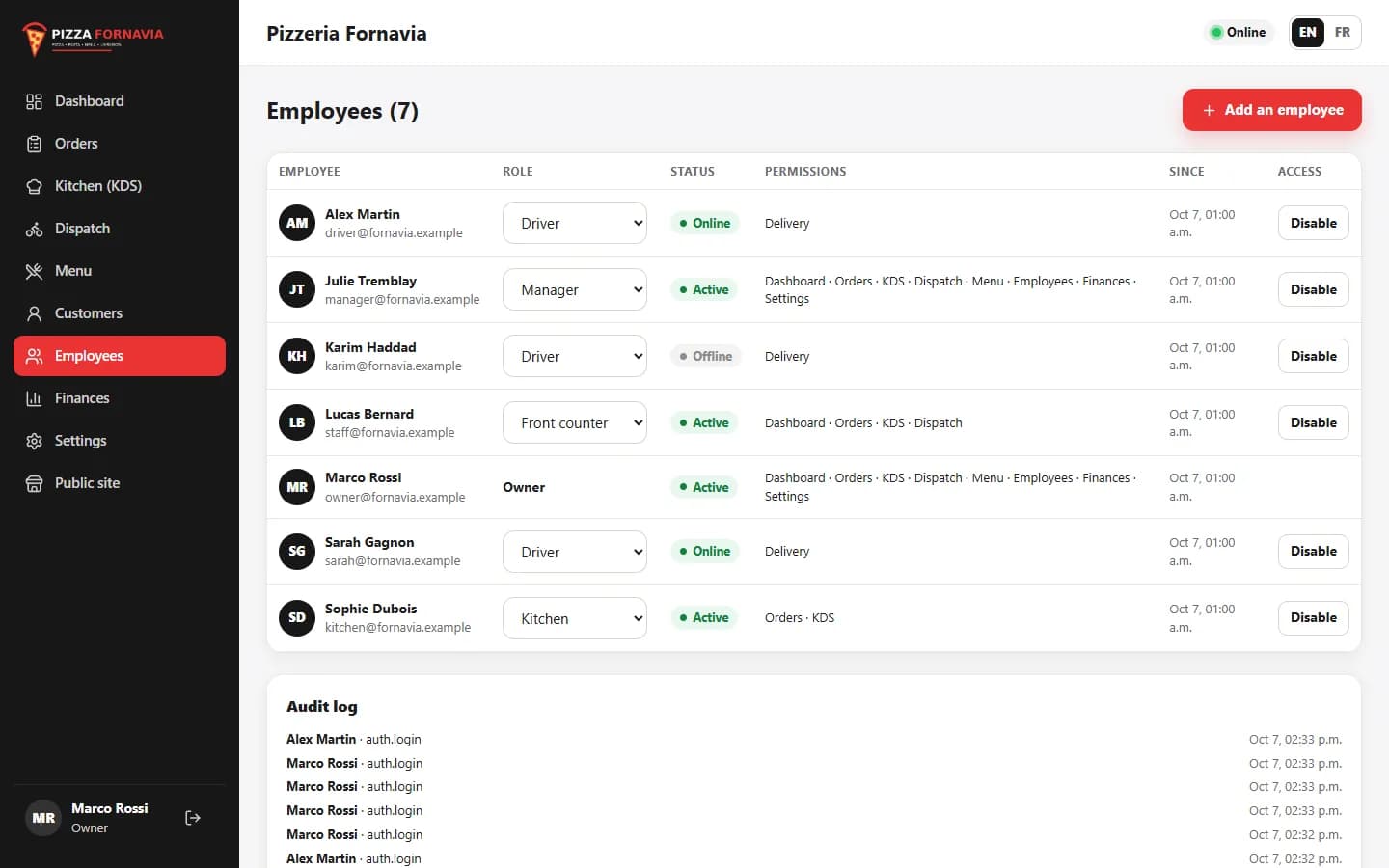Click the AM avatar for Alex Martin
1389x868 pixels.
[297, 223]
